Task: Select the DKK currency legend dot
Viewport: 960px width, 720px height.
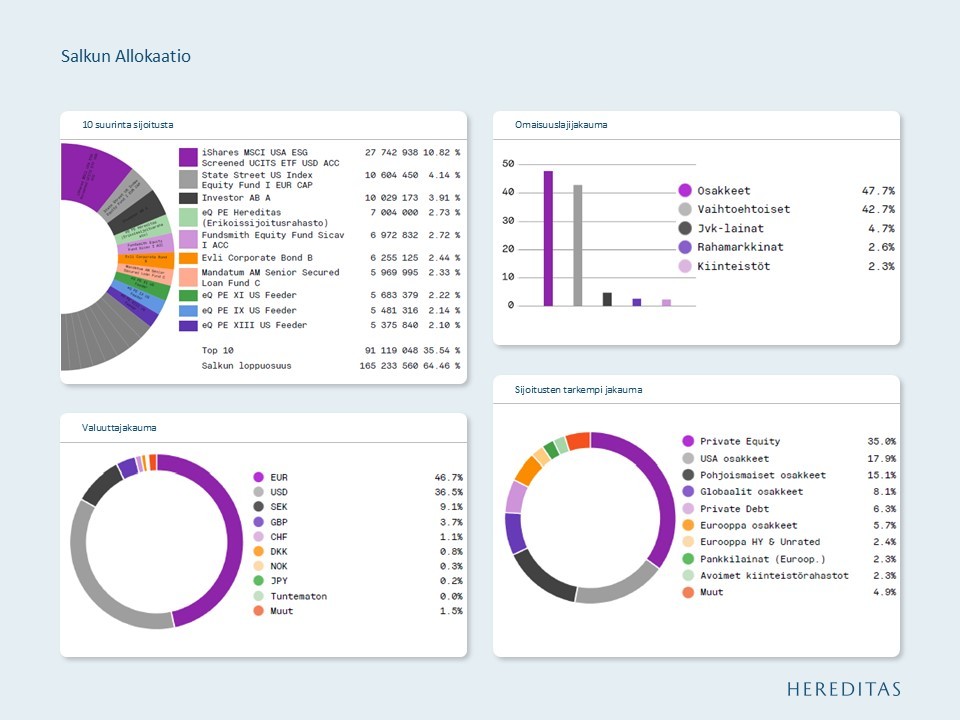Action: coord(258,551)
